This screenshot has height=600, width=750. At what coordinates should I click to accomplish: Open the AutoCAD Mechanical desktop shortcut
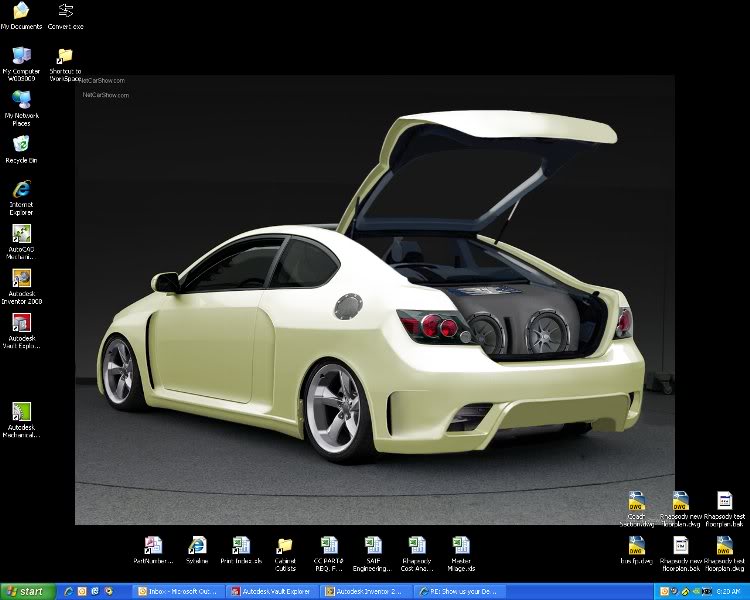tap(21, 242)
